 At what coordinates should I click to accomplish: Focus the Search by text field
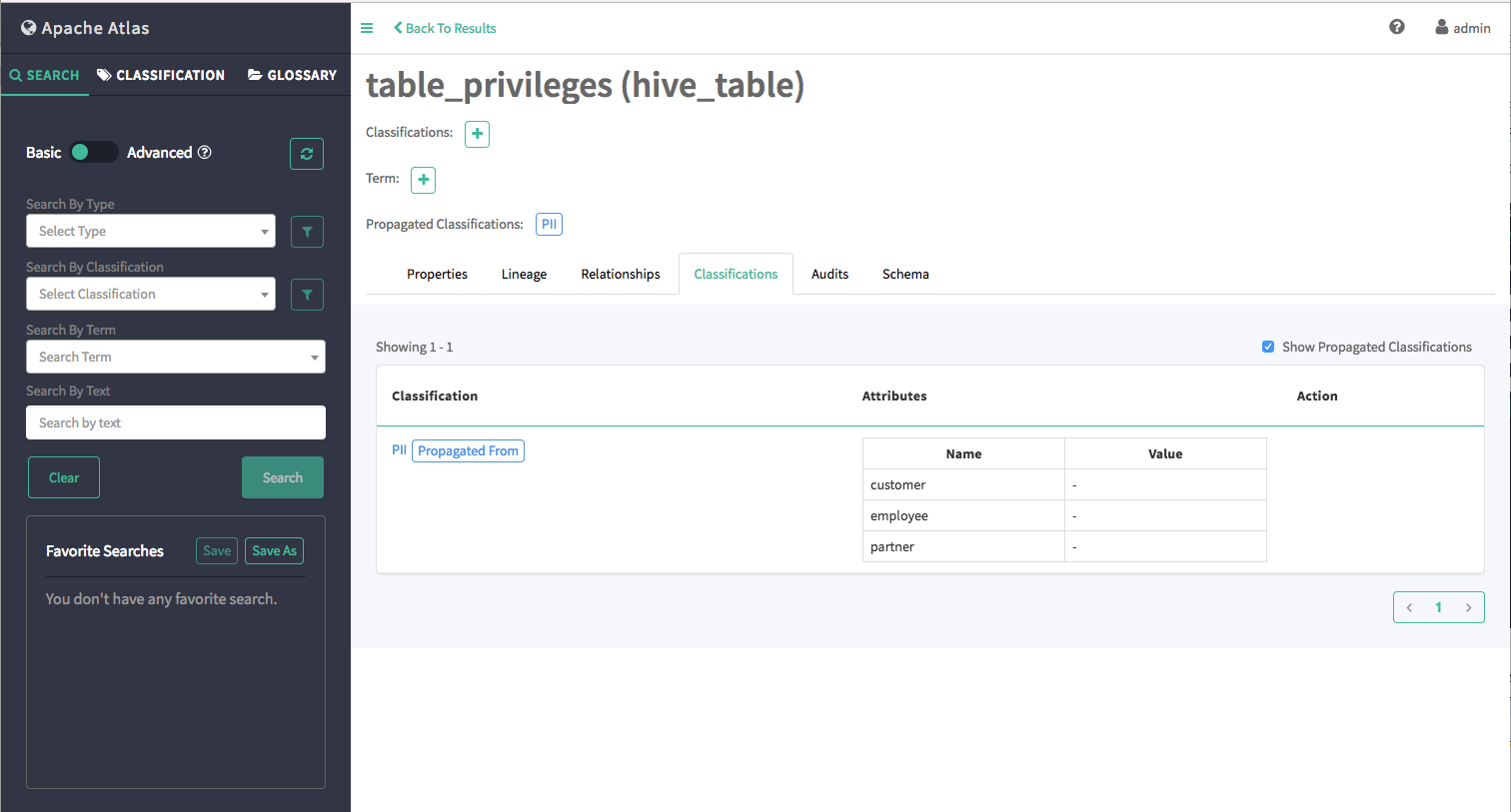[x=176, y=422]
